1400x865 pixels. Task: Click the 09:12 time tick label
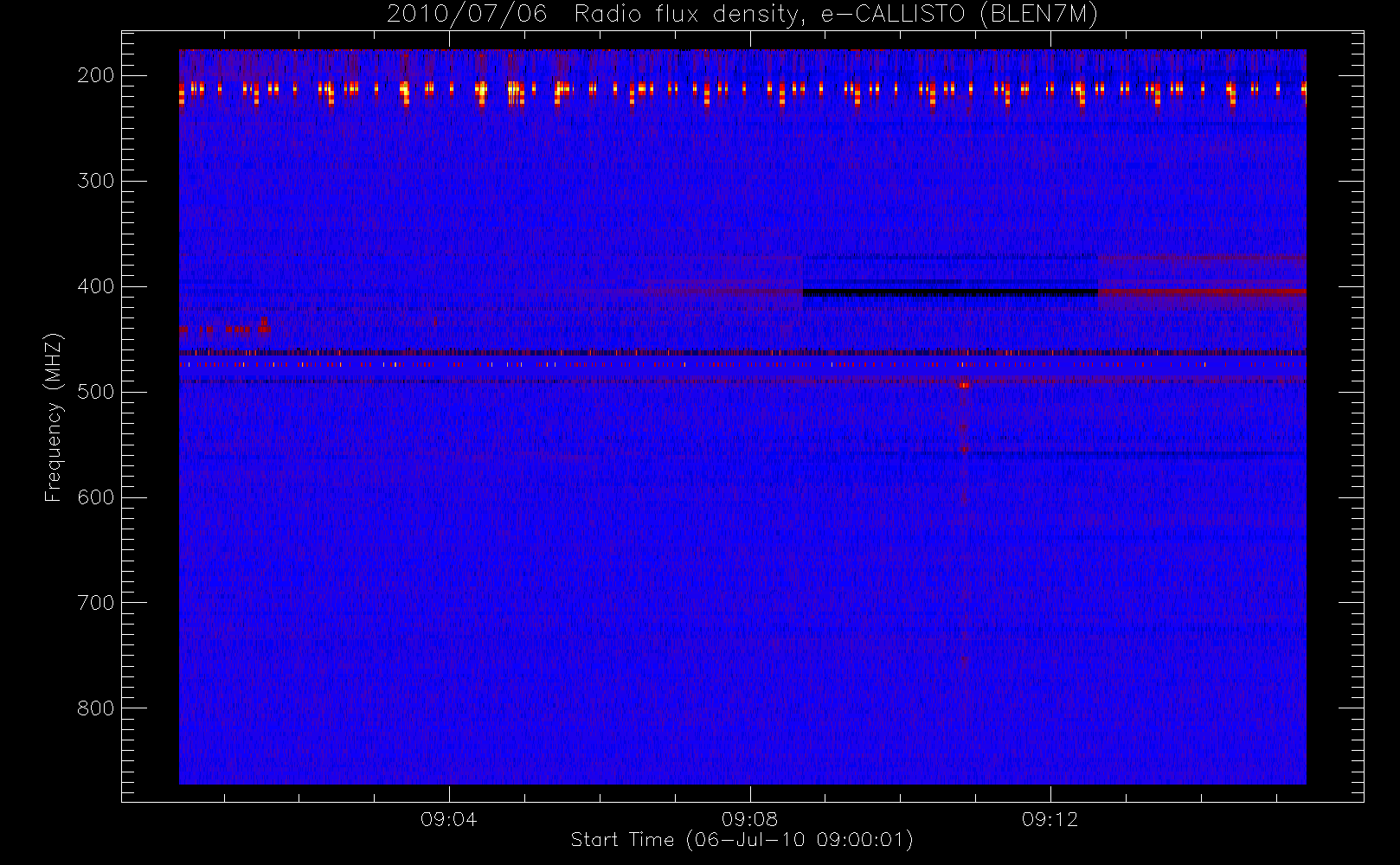1050,819
